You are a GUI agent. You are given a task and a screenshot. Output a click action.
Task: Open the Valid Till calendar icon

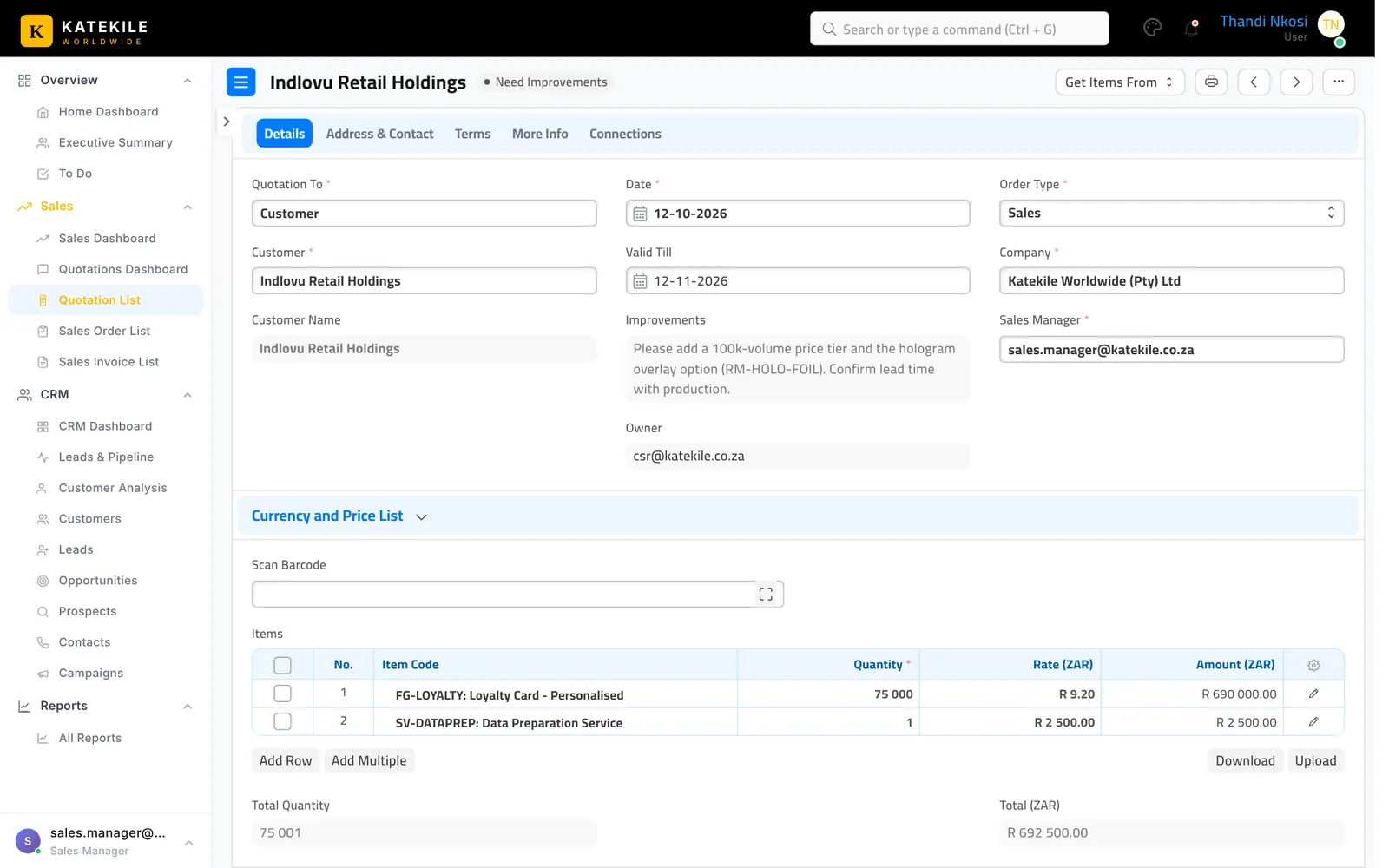pyautogui.click(x=640, y=281)
